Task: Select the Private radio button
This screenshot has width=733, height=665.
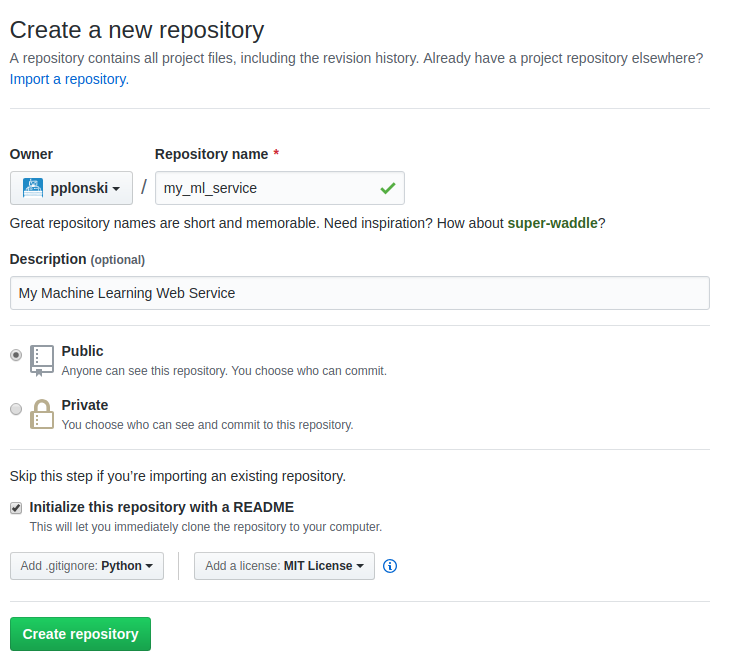Action: tap(16, 408)
